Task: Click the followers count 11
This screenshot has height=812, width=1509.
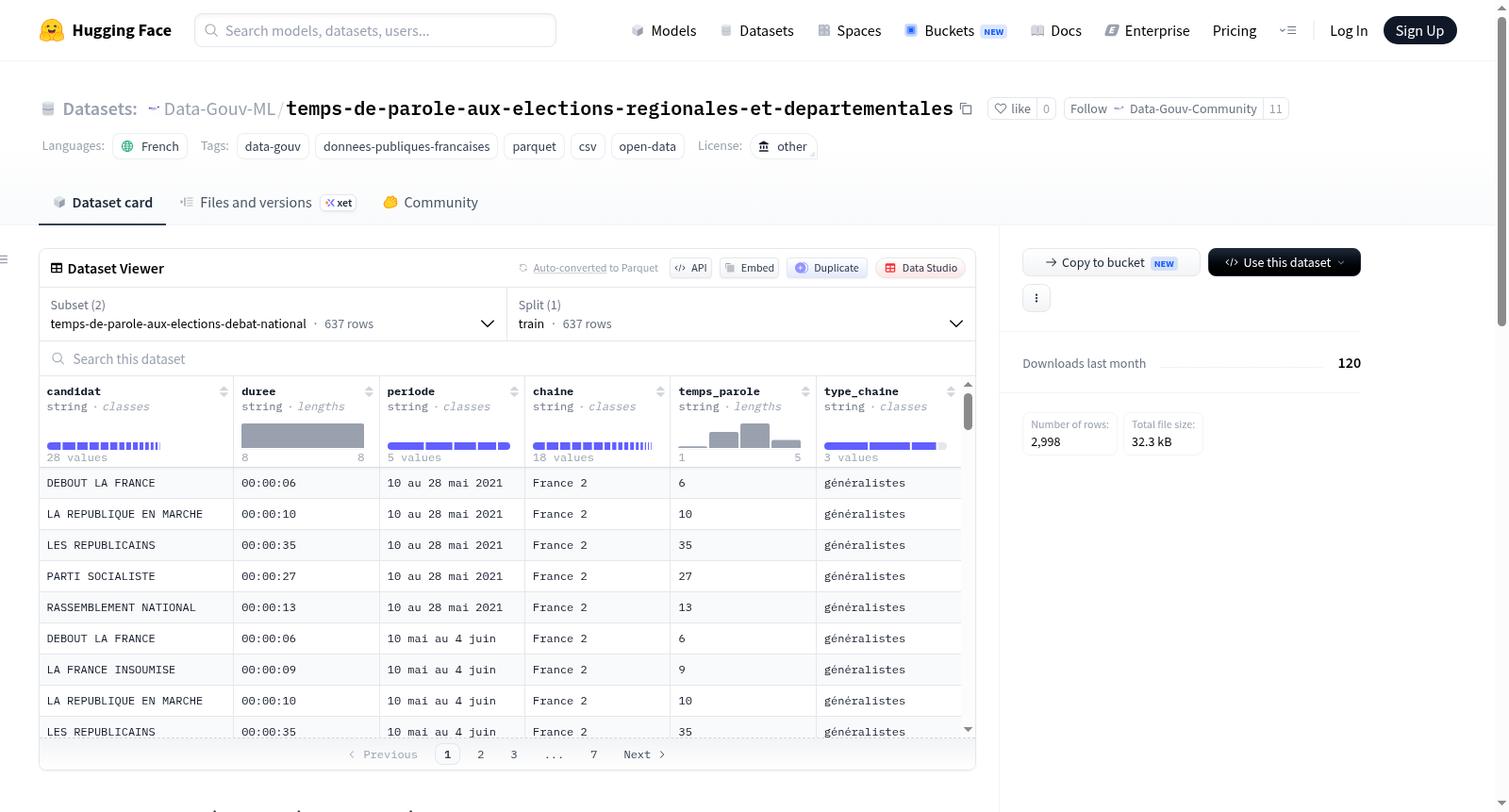Action: click(1275, 108)
